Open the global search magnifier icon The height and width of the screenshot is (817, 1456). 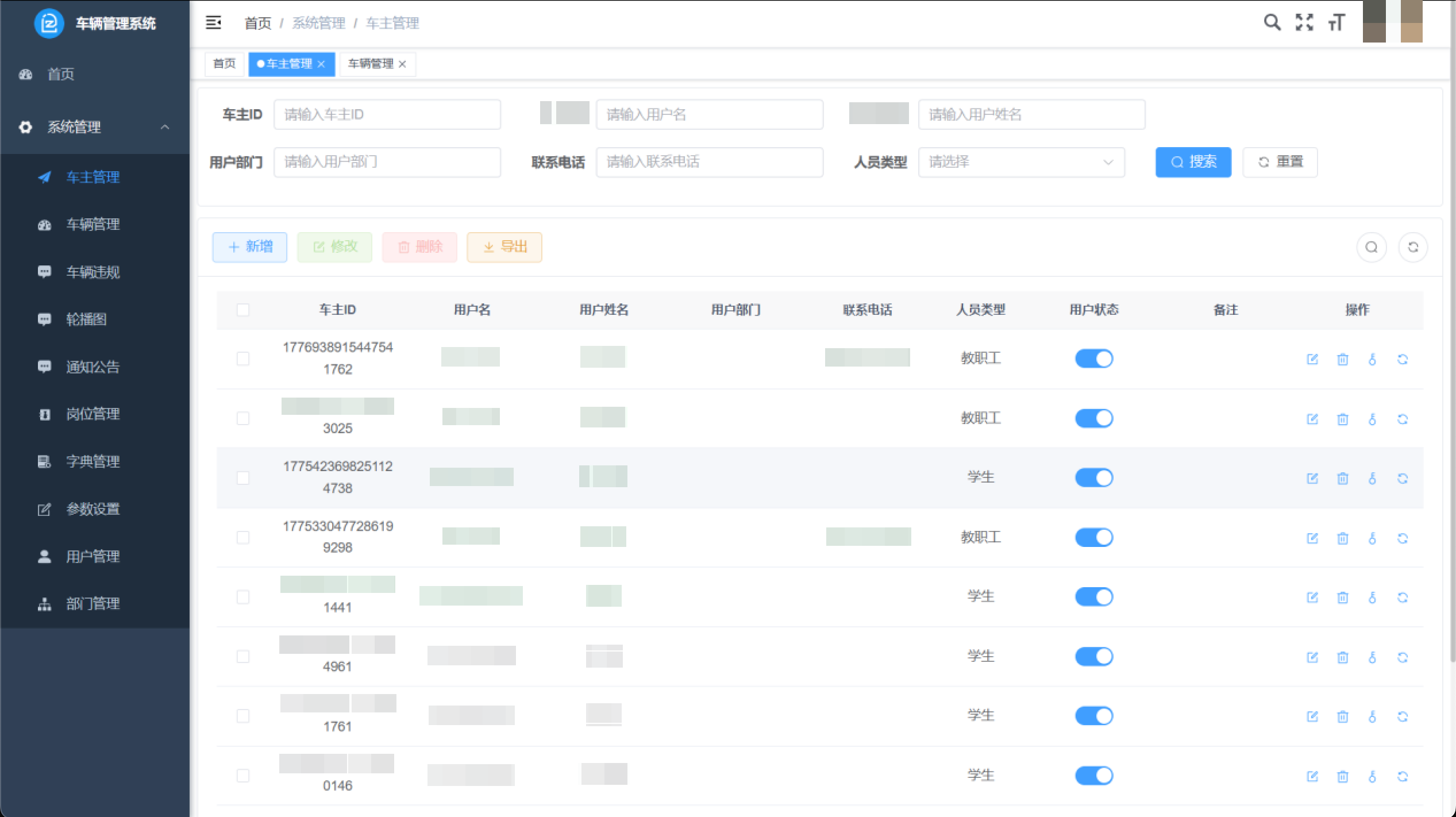point(1272,22)
